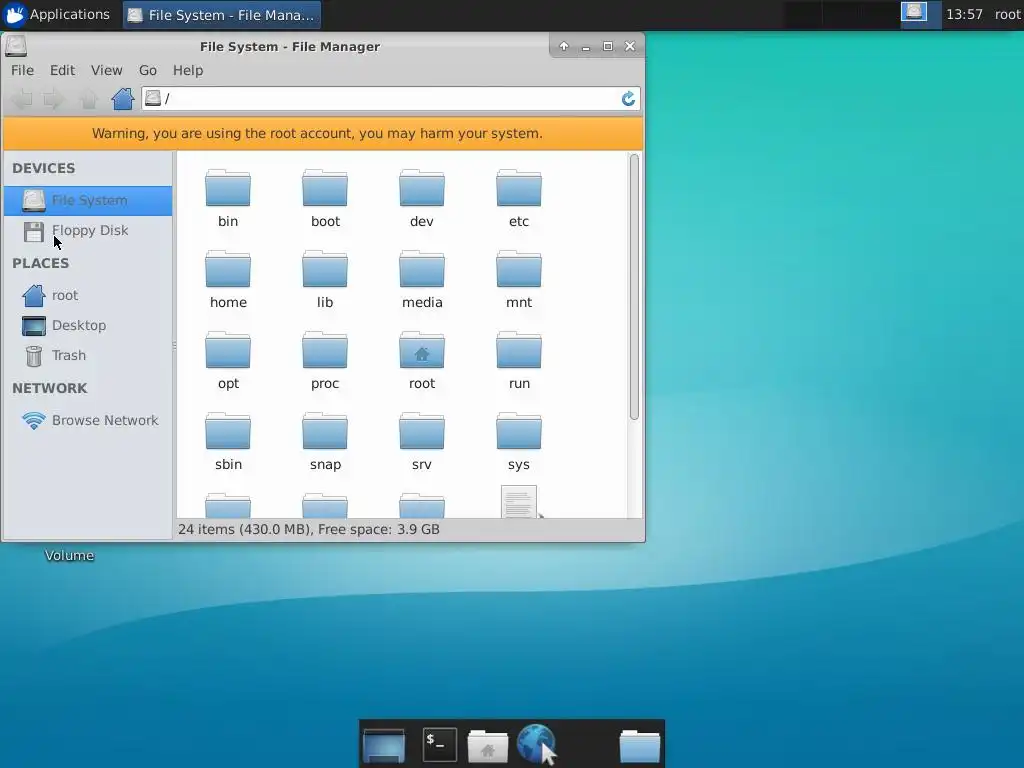The image size is (1024, 768).
Task: Open Trash in sidebar
Action: 88,355
